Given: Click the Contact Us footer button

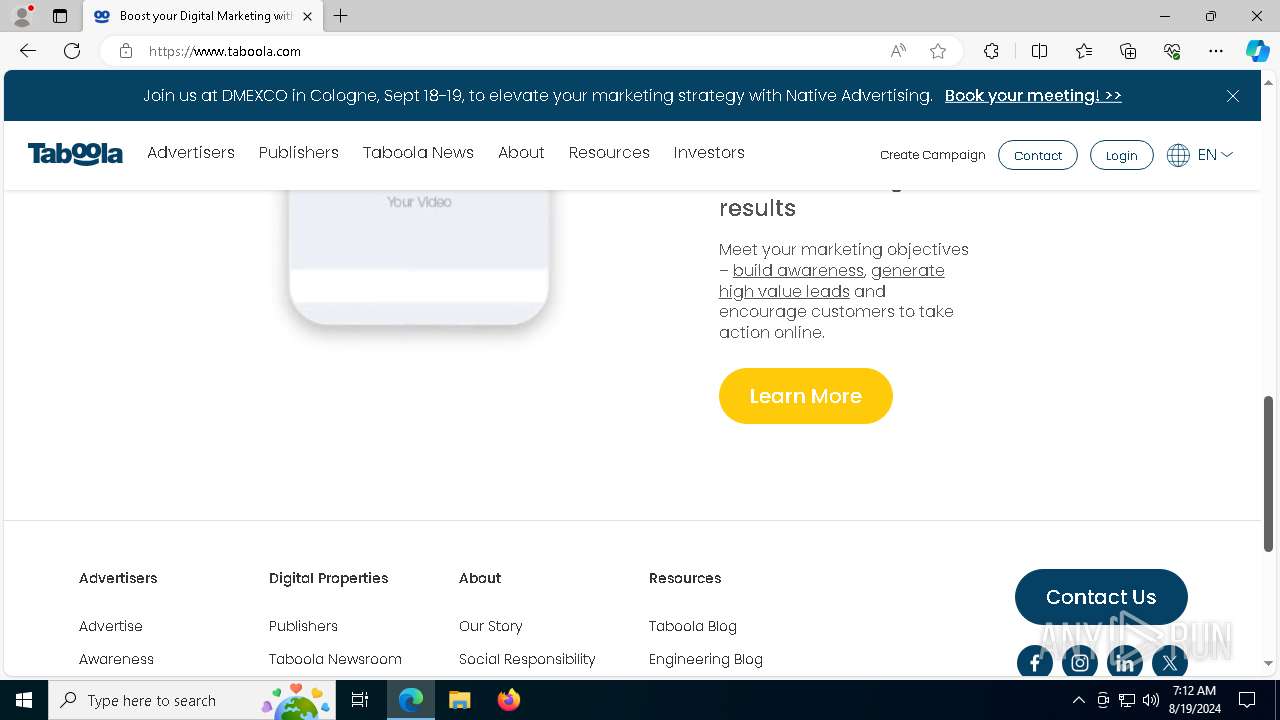Looking at the screenshot, I should (1101, 597).
